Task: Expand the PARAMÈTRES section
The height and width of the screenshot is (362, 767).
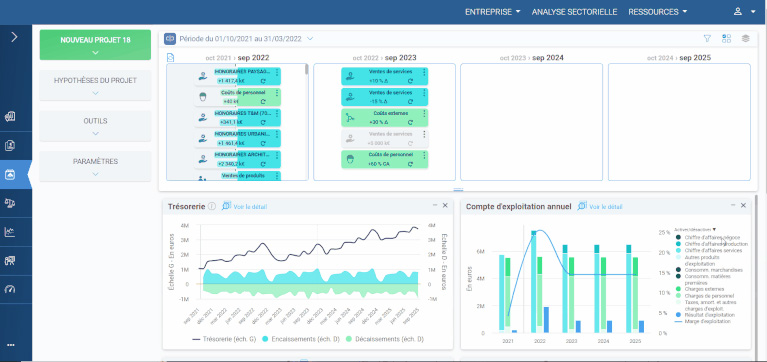Action: [95, 166]
